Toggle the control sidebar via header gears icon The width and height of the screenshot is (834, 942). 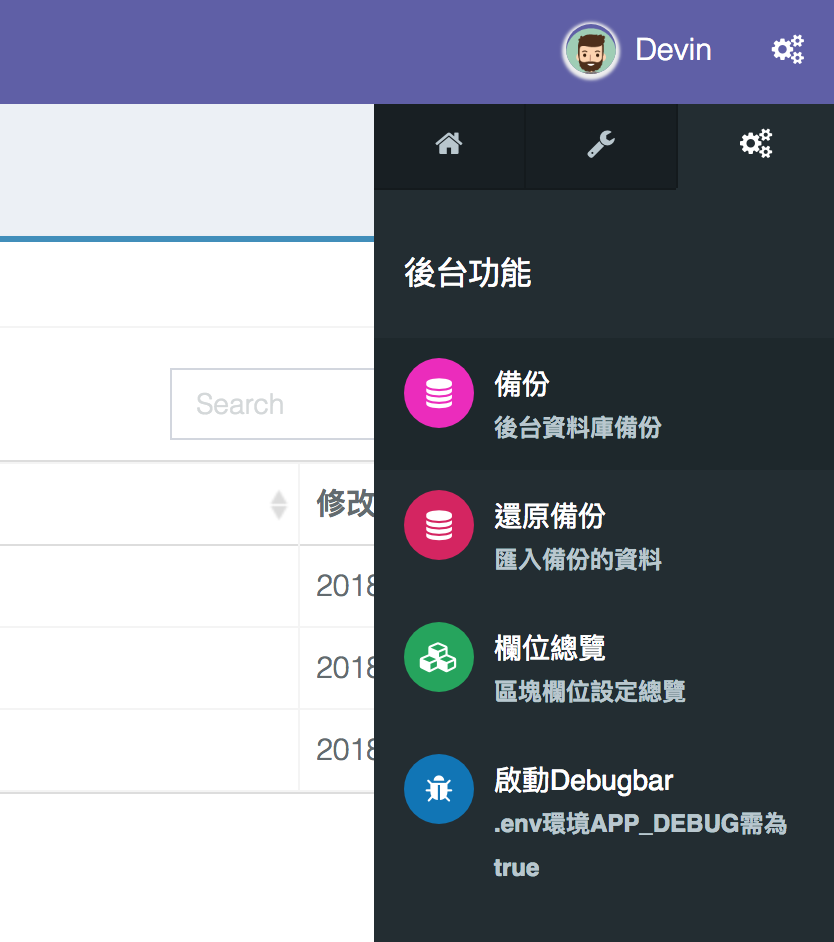pos(788,50)
